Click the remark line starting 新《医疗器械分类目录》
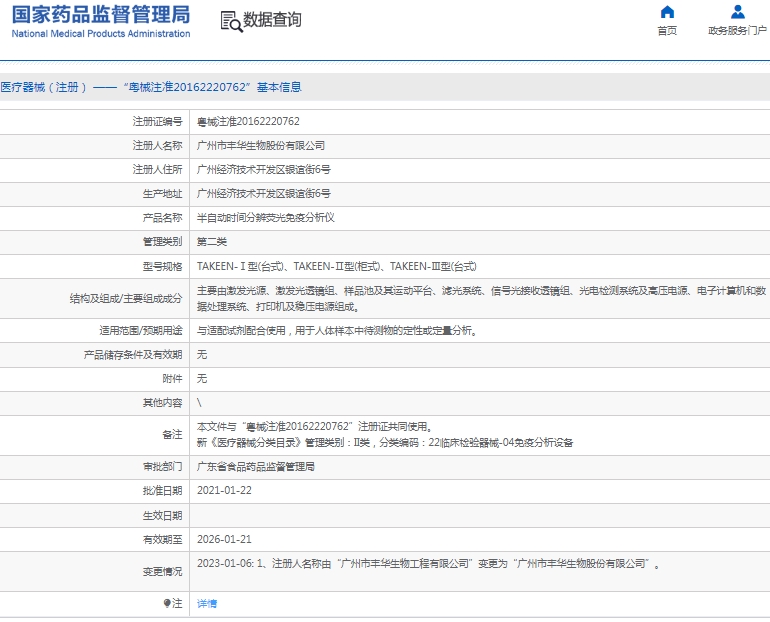770x622 pixels. click(x=385, y=442)
